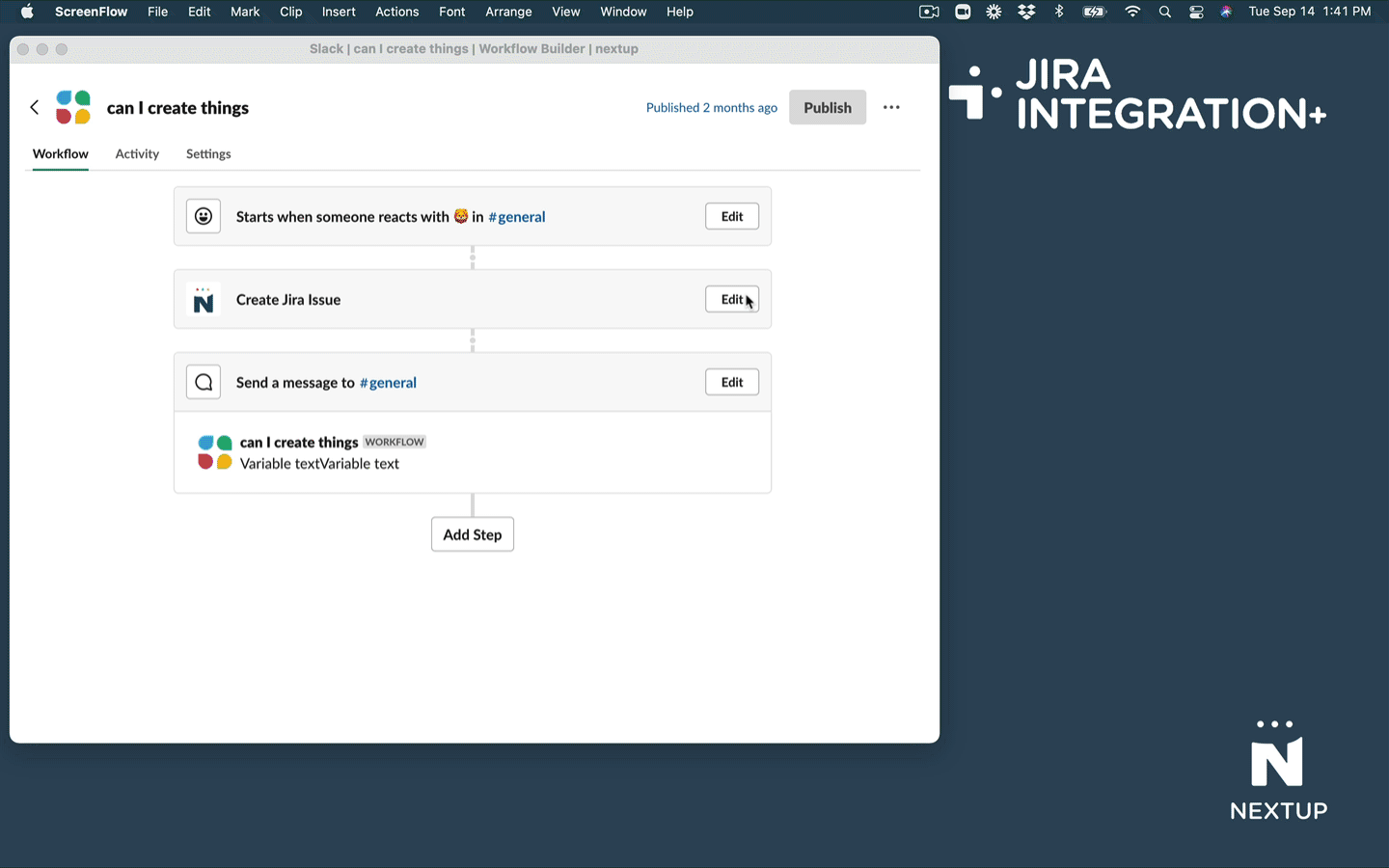
Task: Open the Mark menu
Action: coord(245,12)
